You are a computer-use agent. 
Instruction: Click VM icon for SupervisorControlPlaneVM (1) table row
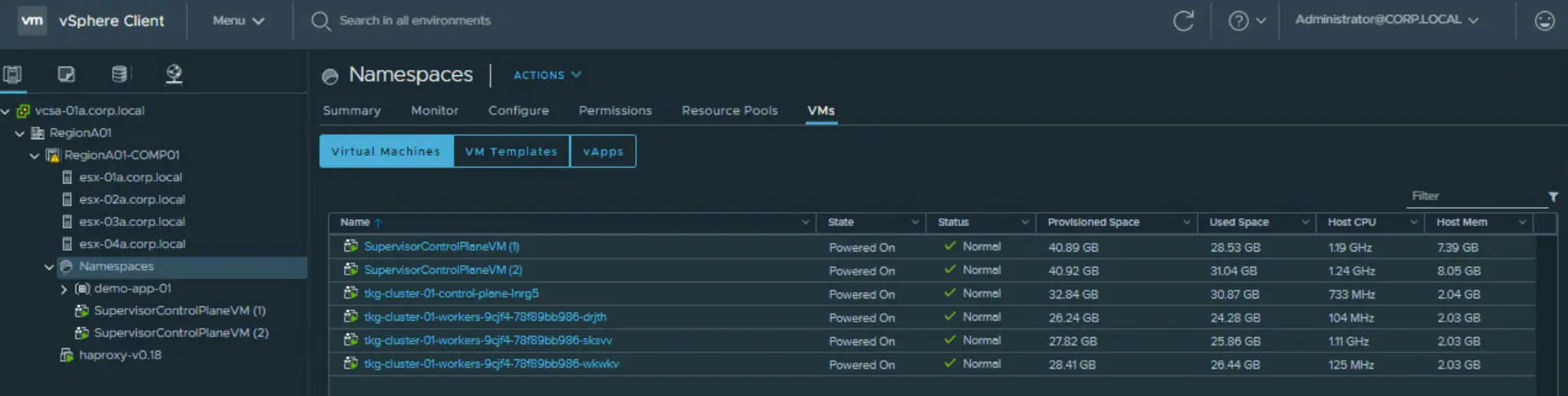[x=351, y=246]
